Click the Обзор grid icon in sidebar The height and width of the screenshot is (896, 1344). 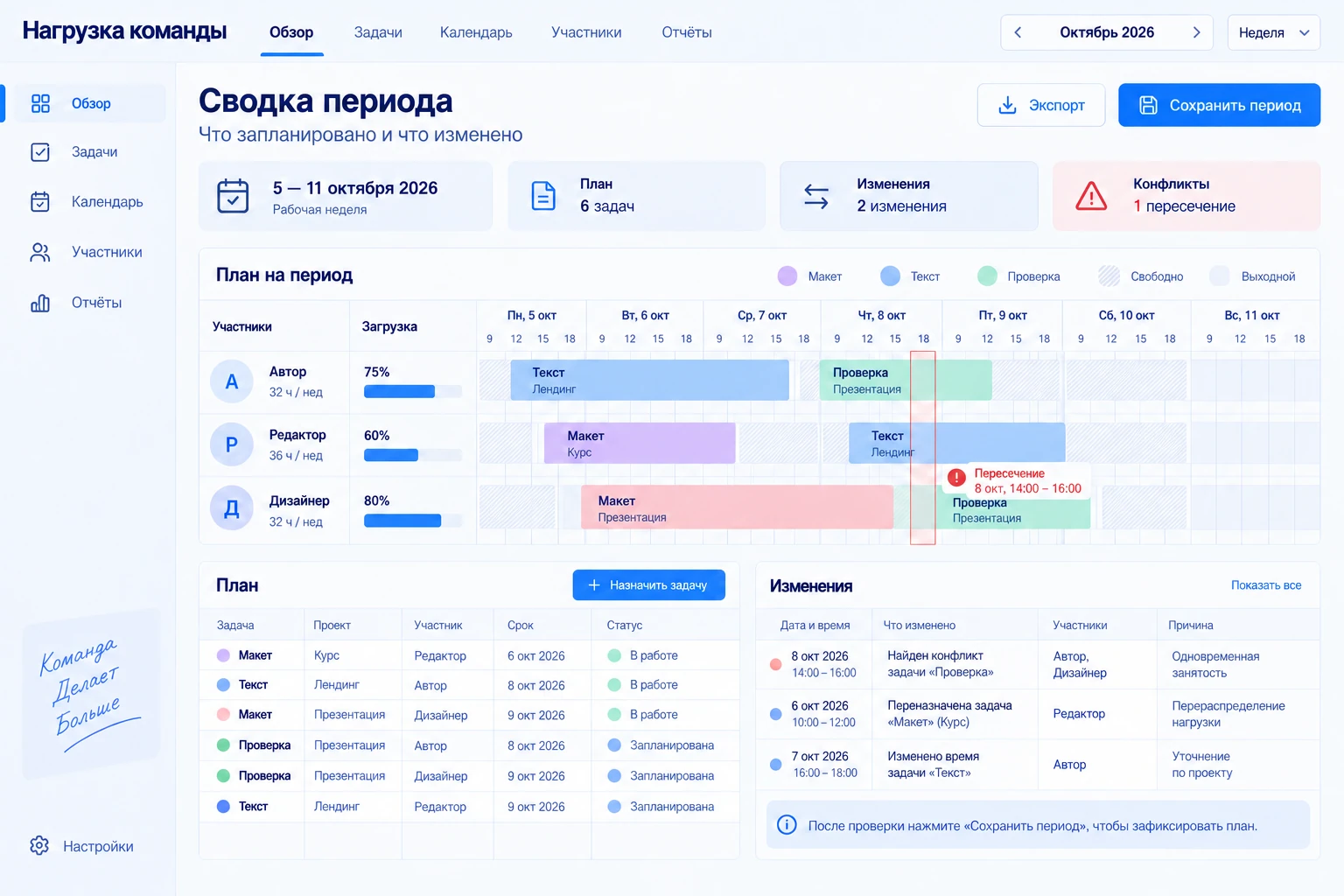point(40,103)
